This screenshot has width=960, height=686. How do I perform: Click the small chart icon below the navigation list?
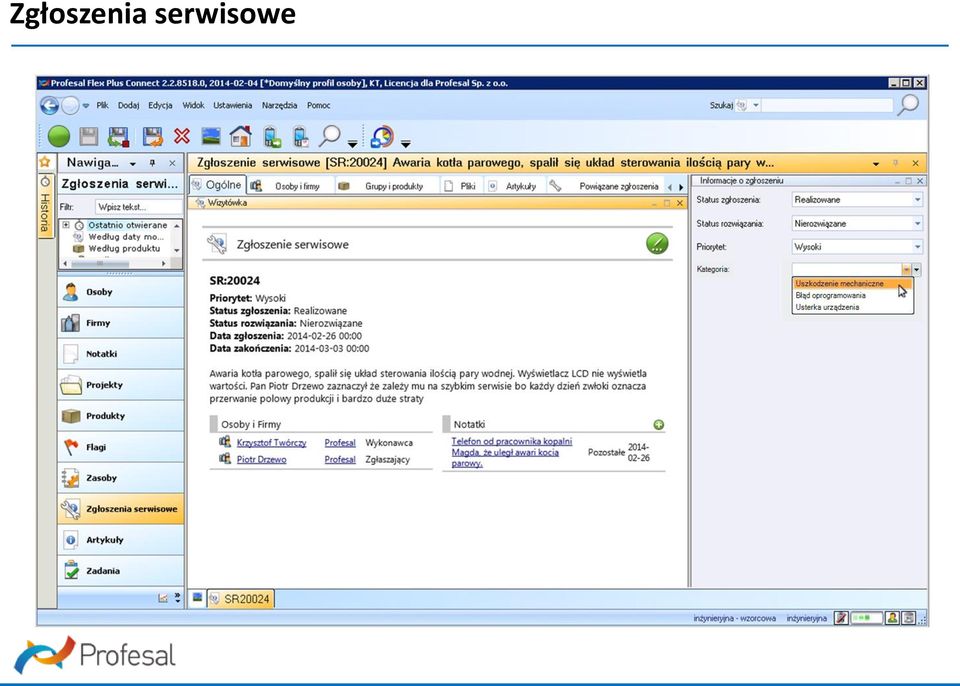163,598
